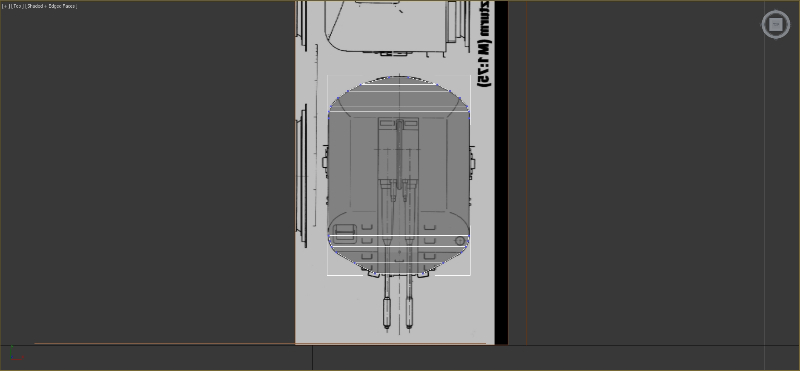Open the [+] viewport general menu

[x=6, y=6]
